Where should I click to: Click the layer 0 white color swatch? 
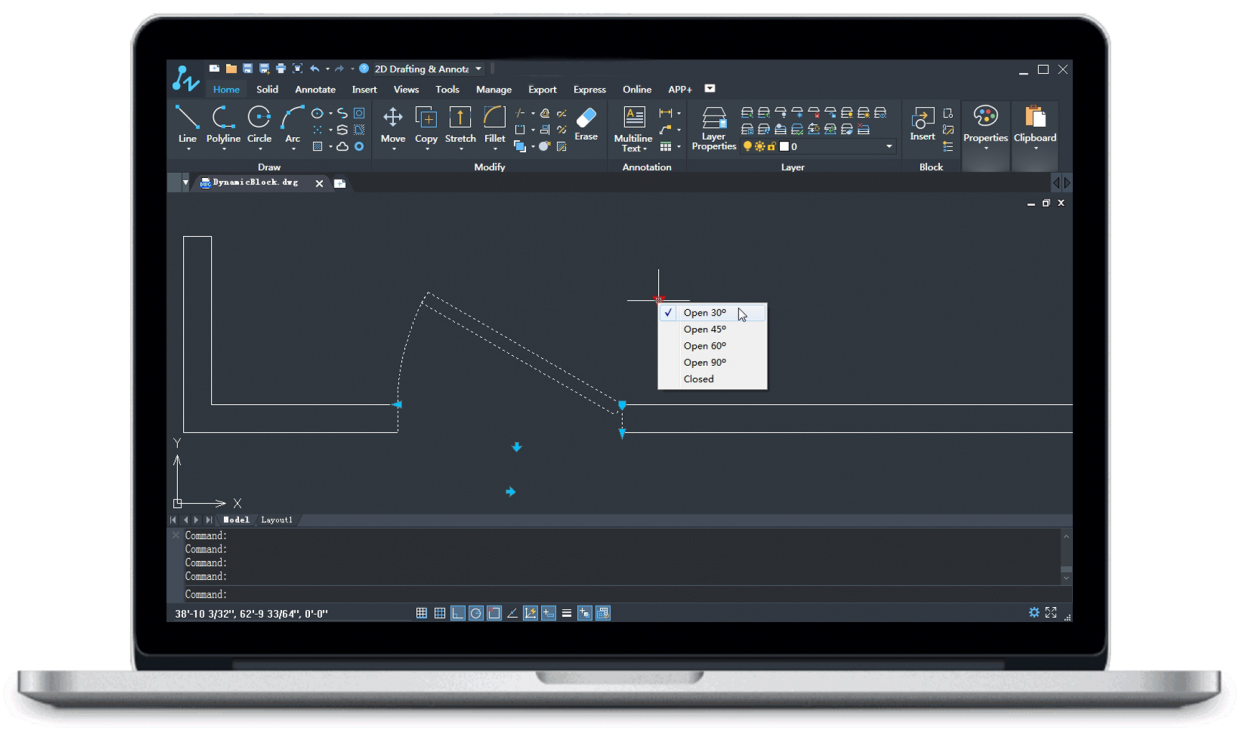pyautogui.click(x=784, y=147)
